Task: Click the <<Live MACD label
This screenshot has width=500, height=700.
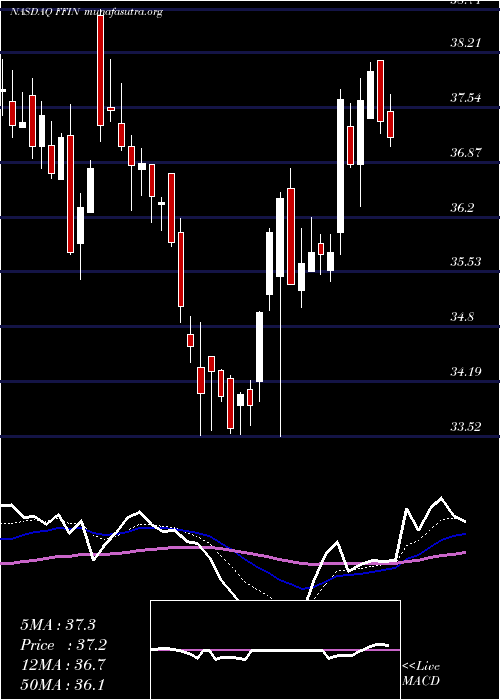Action: 421,674
